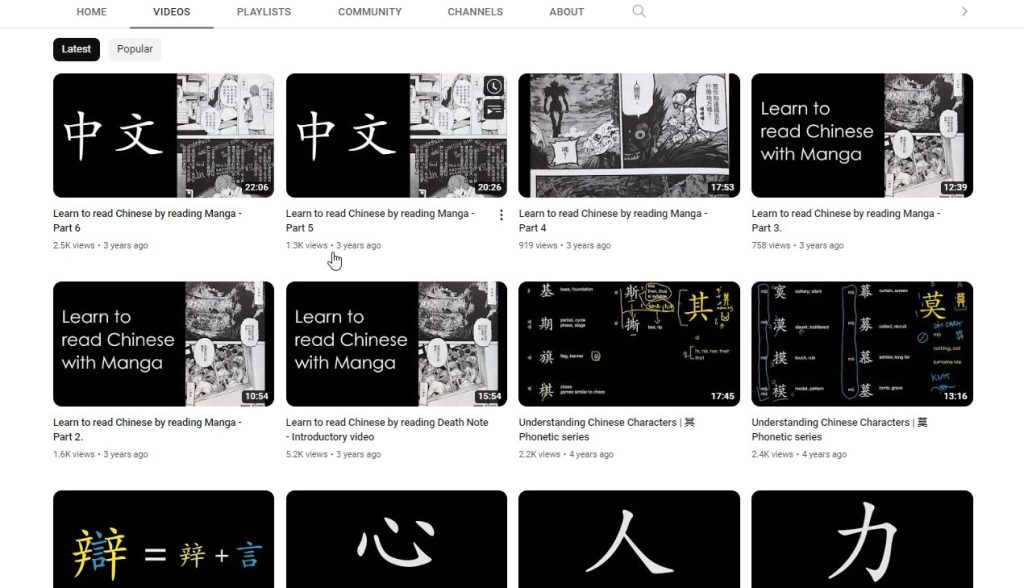Visit the ABOUT section
Image resolution: width=1024 pixels, height=588 pixels.
click(x=566, y=12)
